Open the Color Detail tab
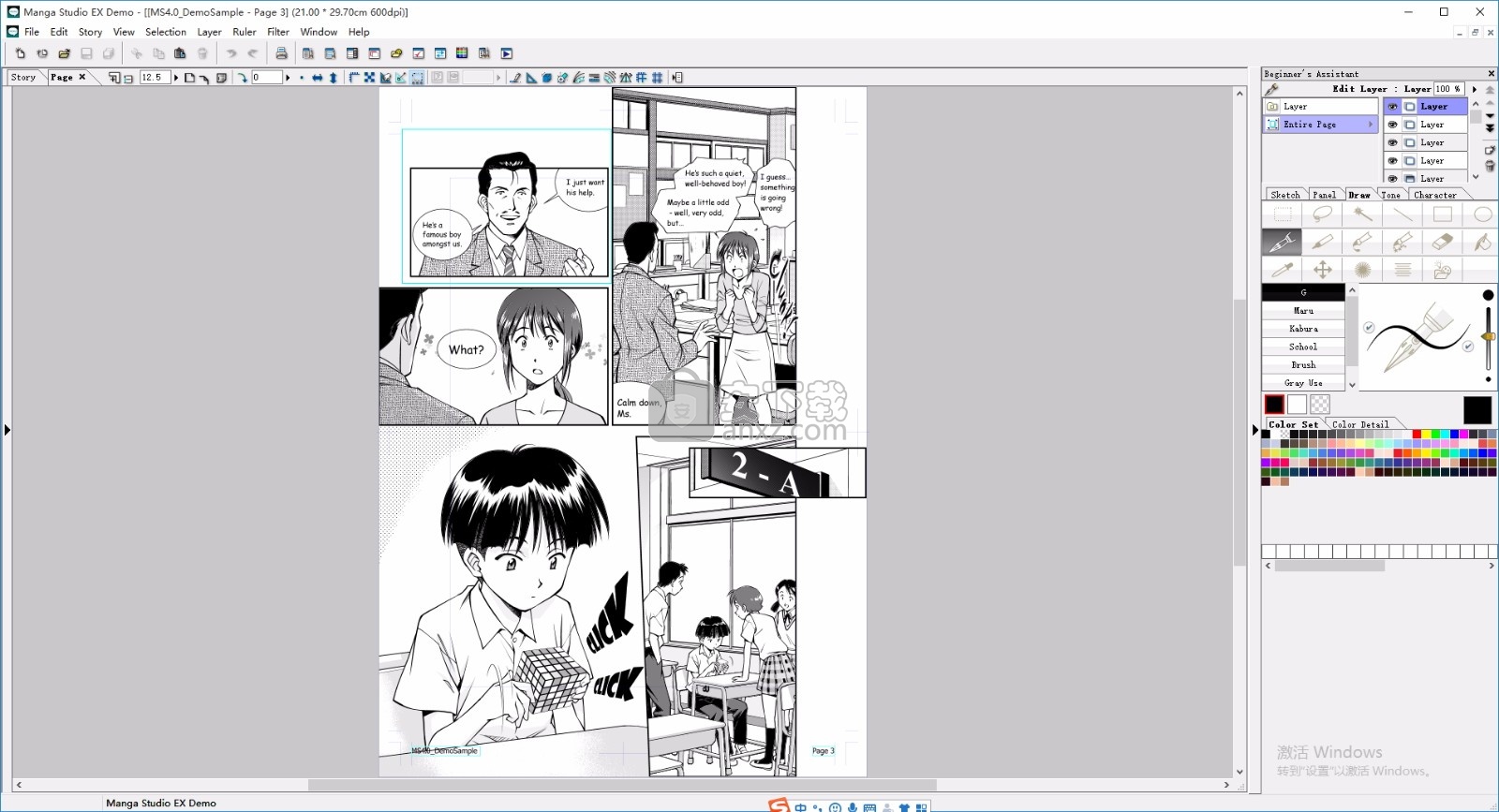1499x812 pixels. (1360, 424)
